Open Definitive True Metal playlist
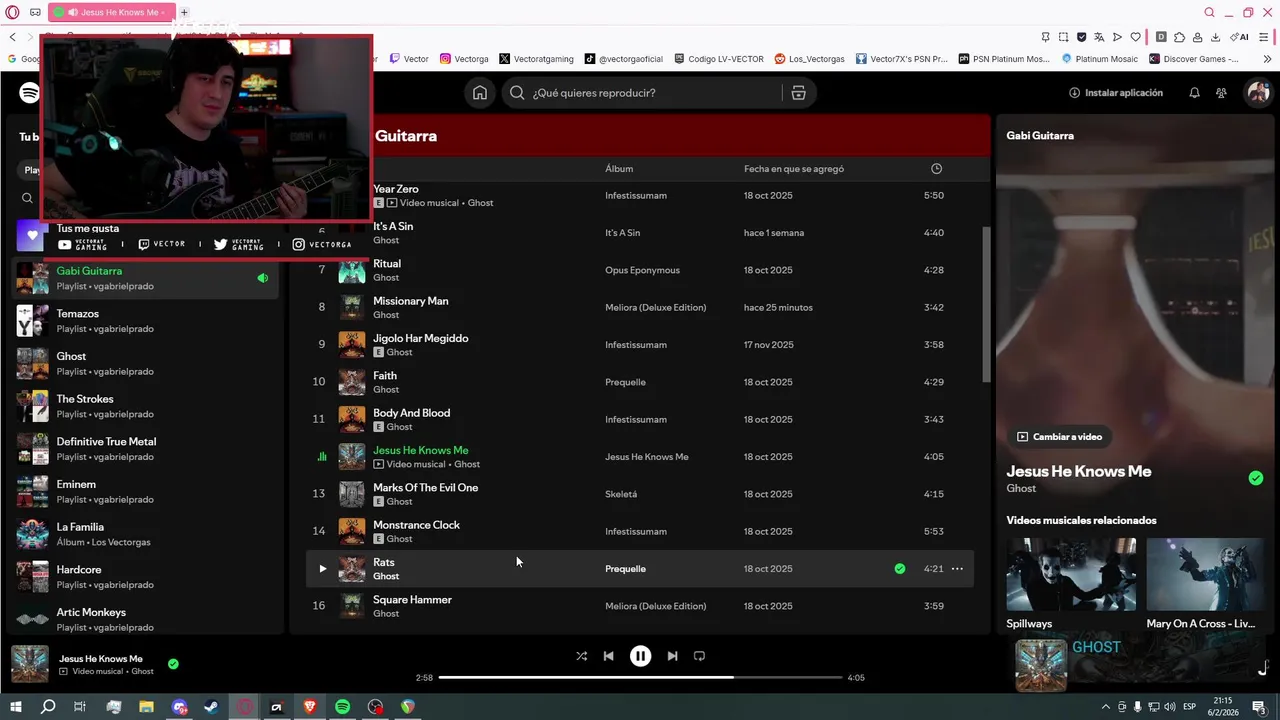The height and width of the screenshot is (720, 1280). coord(147,449)
